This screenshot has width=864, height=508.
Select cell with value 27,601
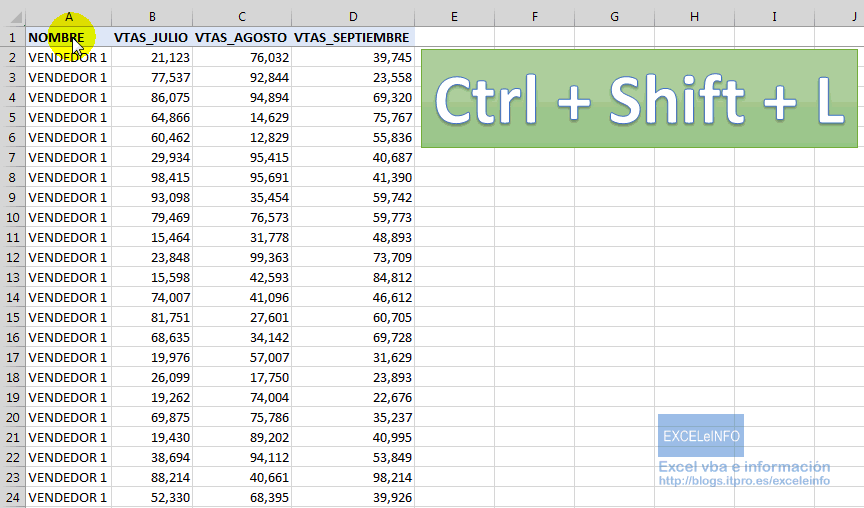click(x=242, y=317)
